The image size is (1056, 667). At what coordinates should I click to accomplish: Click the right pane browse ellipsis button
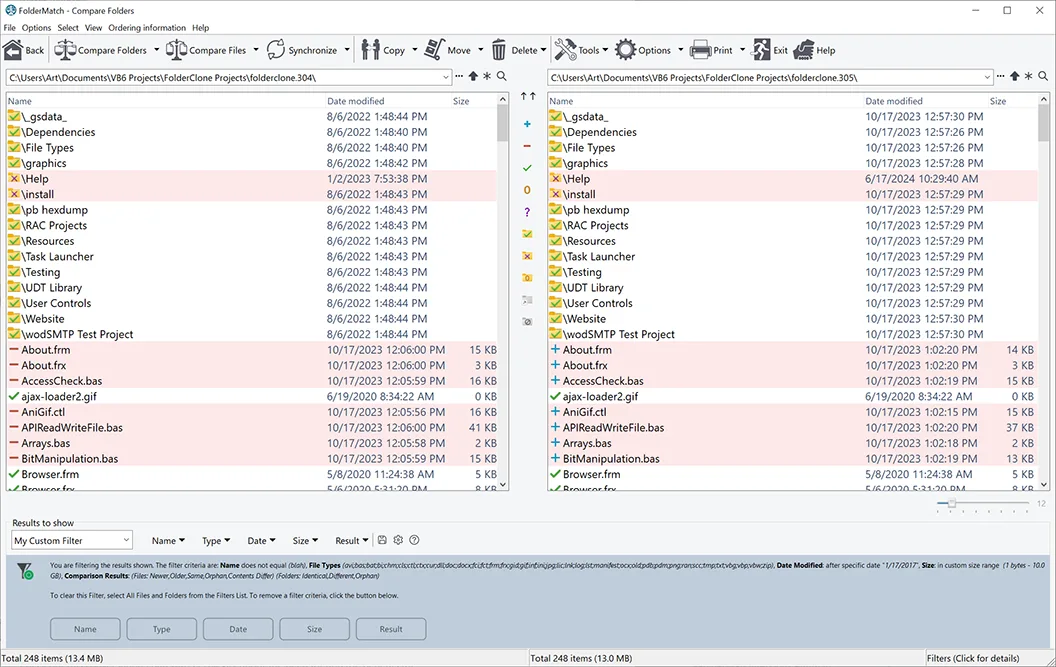point(1001,76)
